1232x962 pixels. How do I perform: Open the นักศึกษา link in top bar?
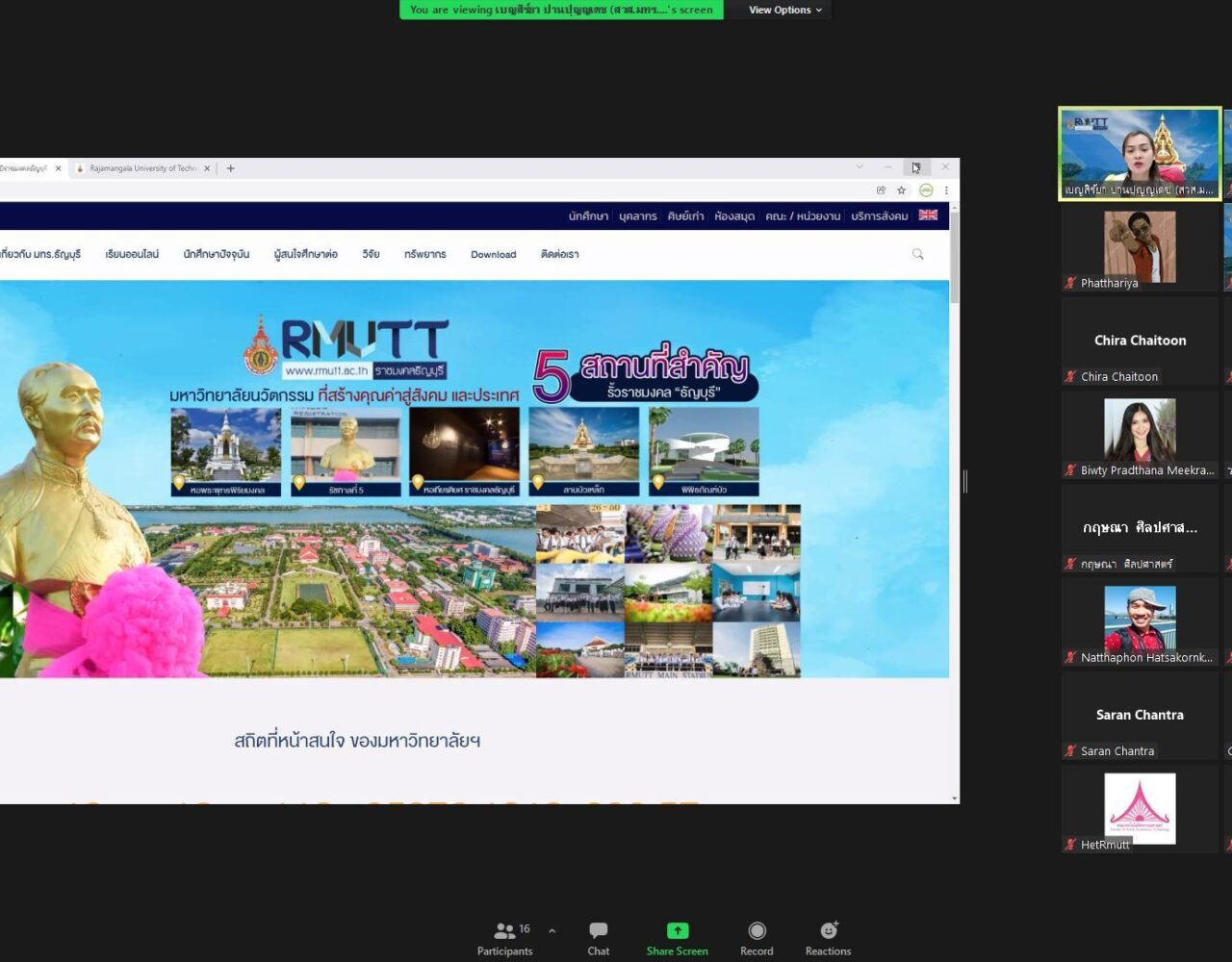click(588, 216)
